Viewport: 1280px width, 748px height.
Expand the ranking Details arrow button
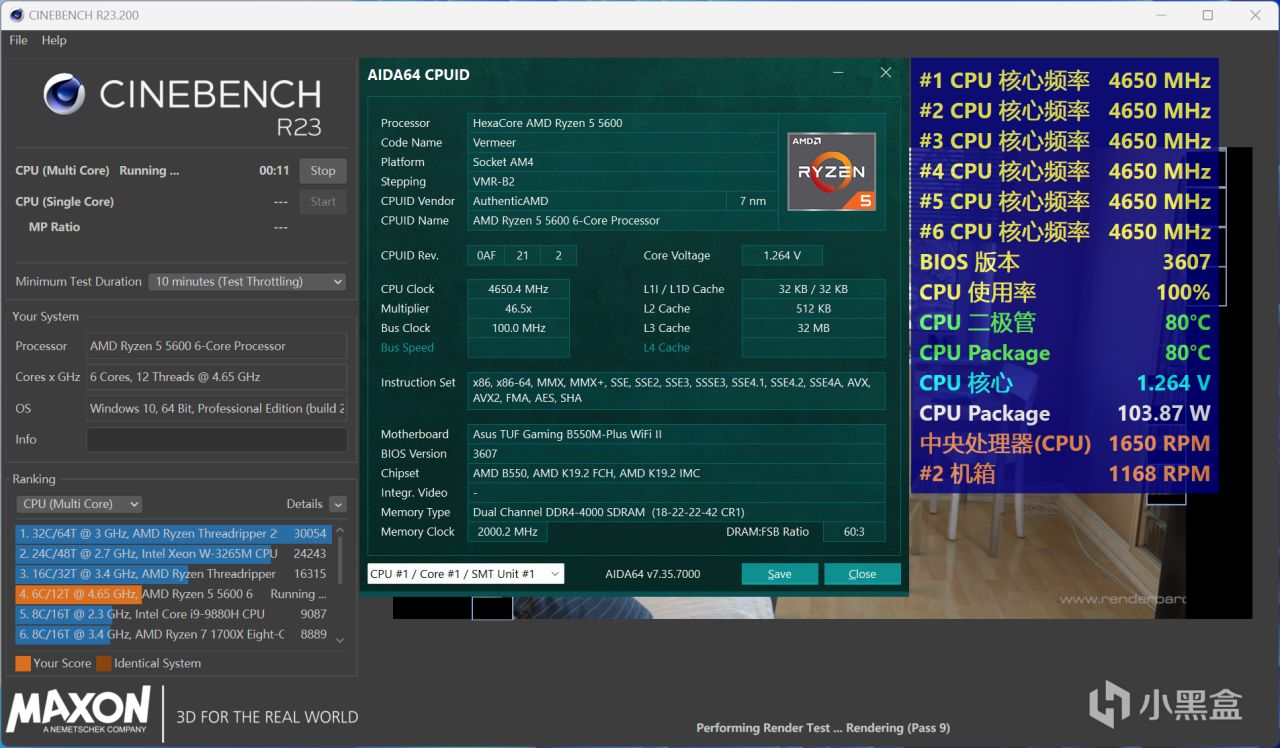338,504
